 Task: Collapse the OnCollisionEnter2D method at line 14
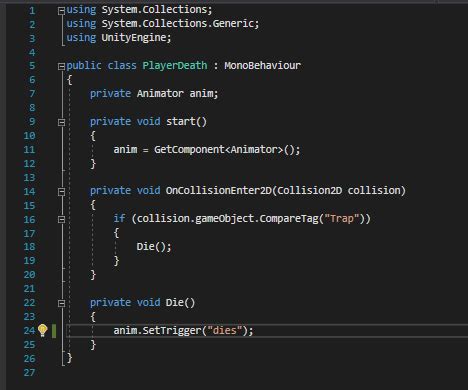pos(61,192)
